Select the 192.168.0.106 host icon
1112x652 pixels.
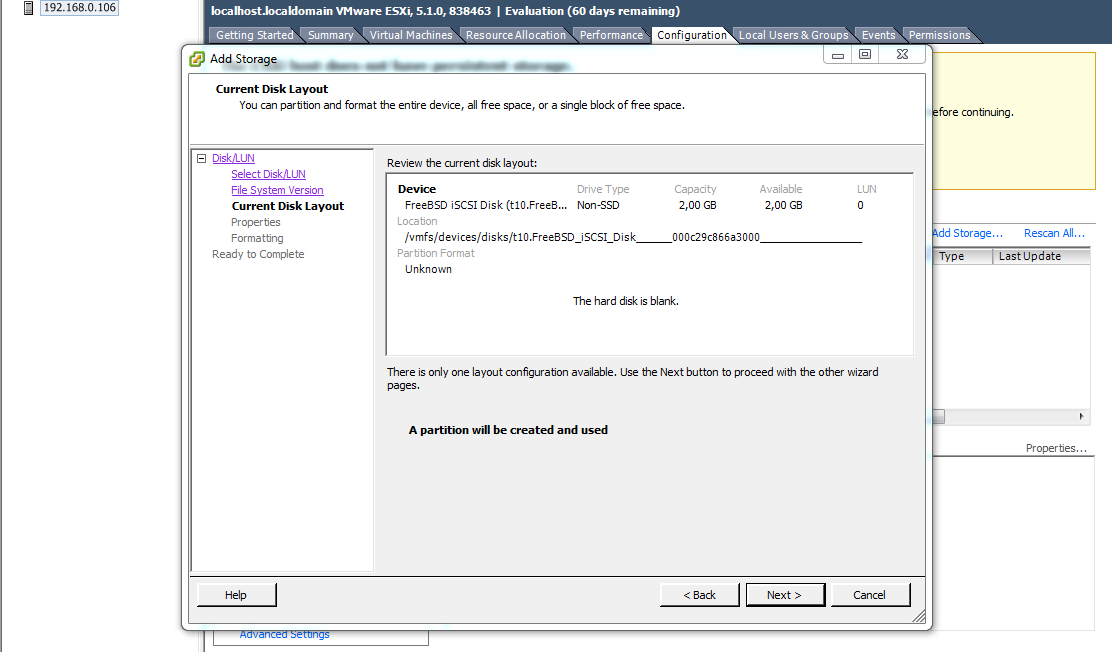click(28, 8)
